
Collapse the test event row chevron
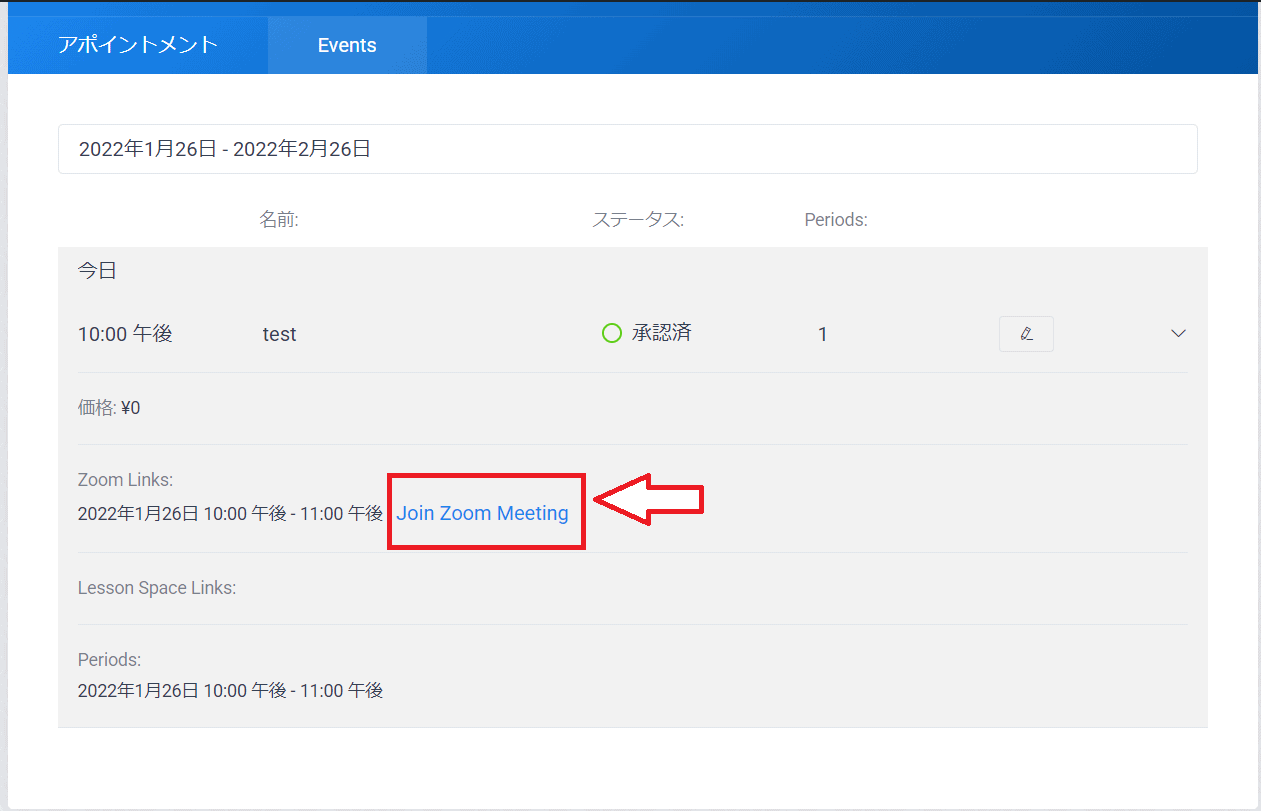(1178, 334)
